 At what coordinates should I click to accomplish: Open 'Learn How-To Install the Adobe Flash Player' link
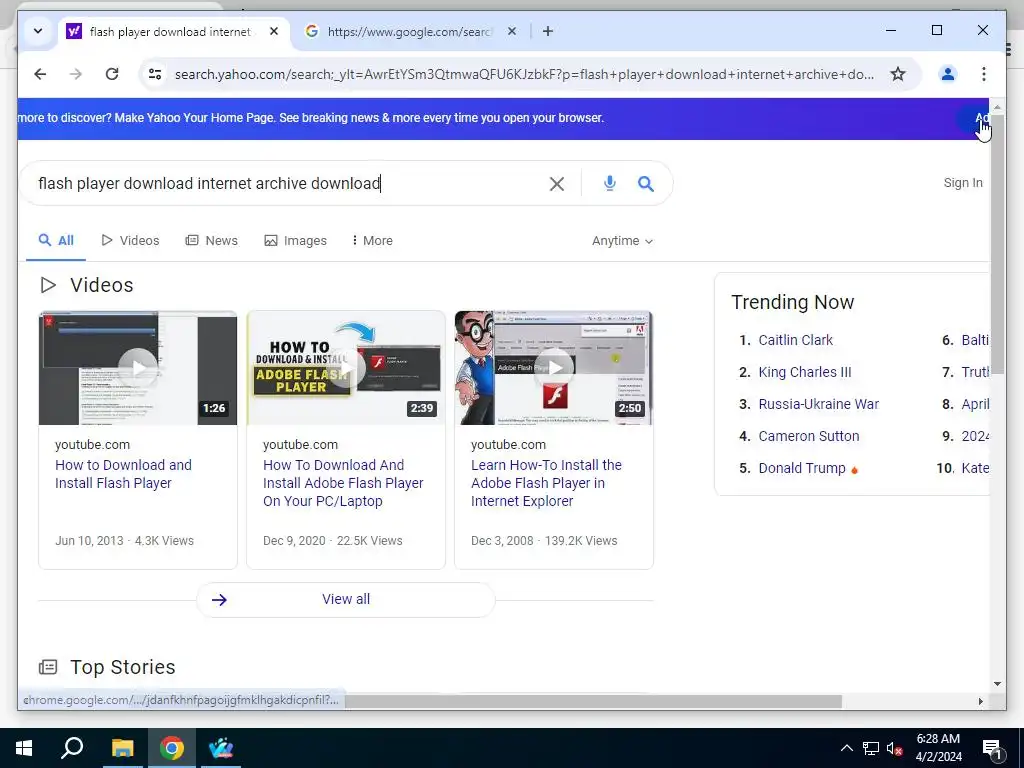click(x=546, y=483)
